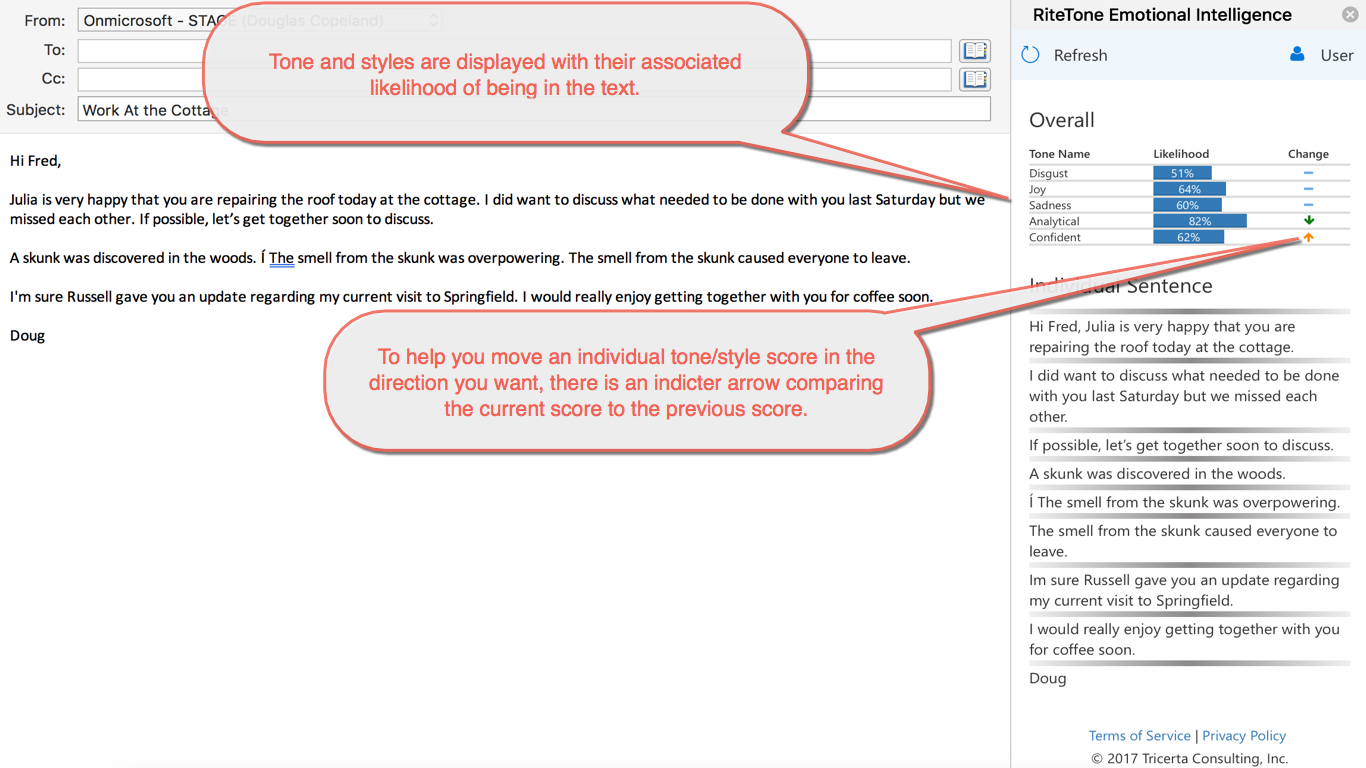Click the Analytical 82% likelihood bar
The width and height of the screenshot is (1366, 768).
[1200, 221]
